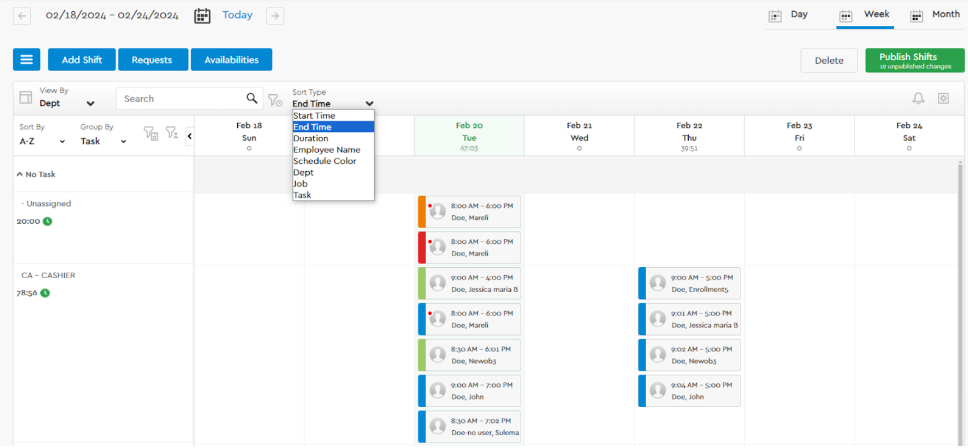The width and height of the screenshot is (968, 448).
Task: Go to next week with right arrow
Action: (275, 16)
